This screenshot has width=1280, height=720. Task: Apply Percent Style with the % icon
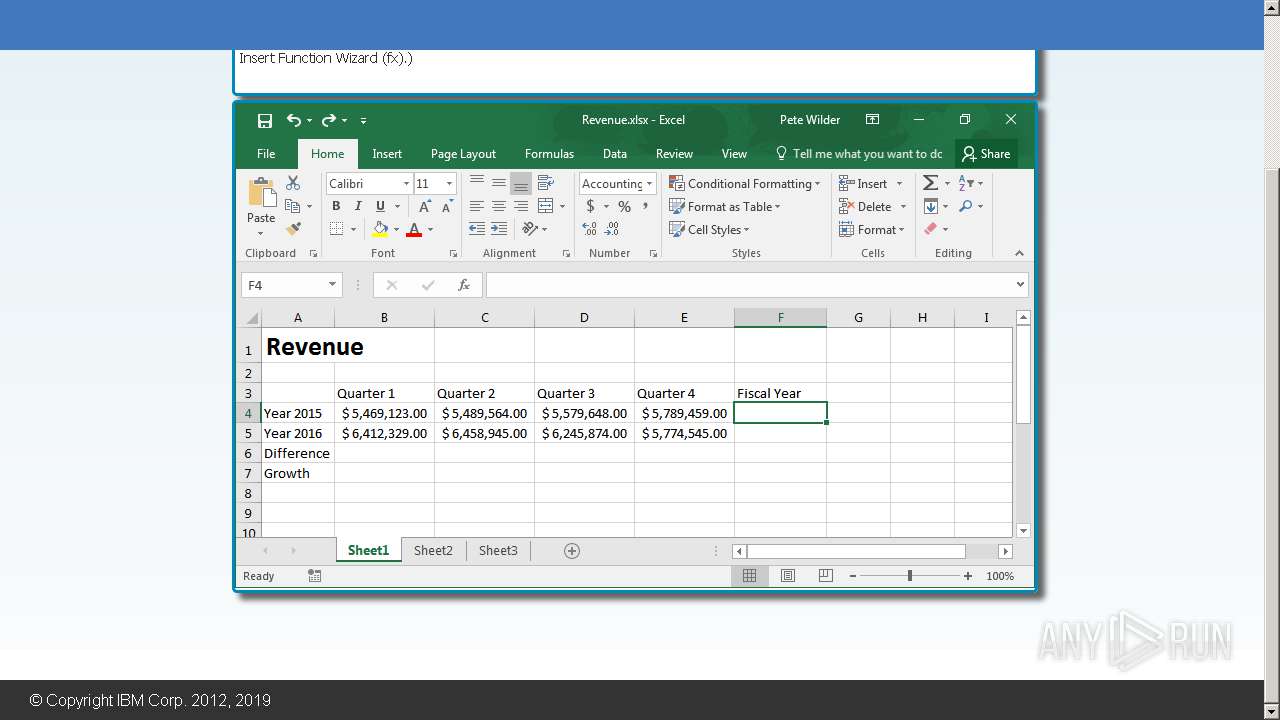(624, 206)
